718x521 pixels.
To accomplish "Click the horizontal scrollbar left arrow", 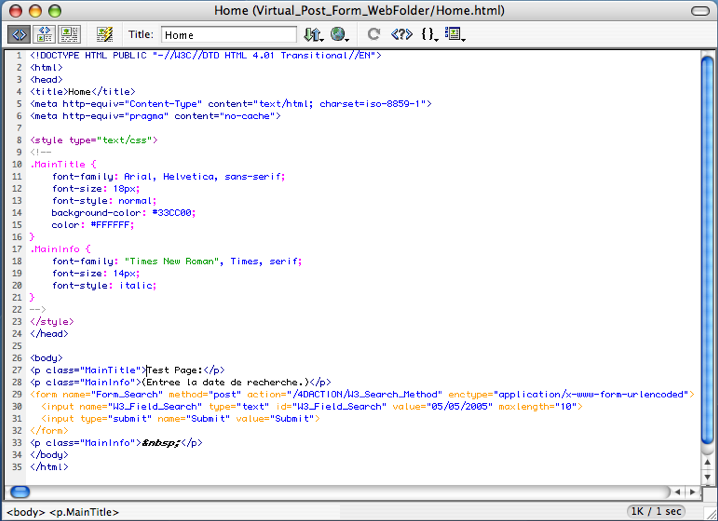I will coord(677,492).
